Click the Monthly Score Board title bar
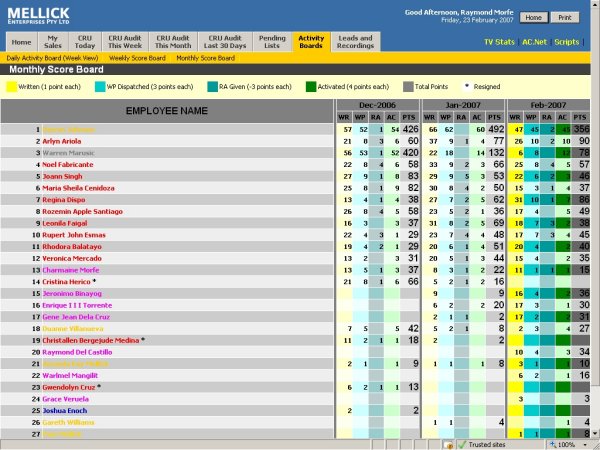 [x=295, y=70]
